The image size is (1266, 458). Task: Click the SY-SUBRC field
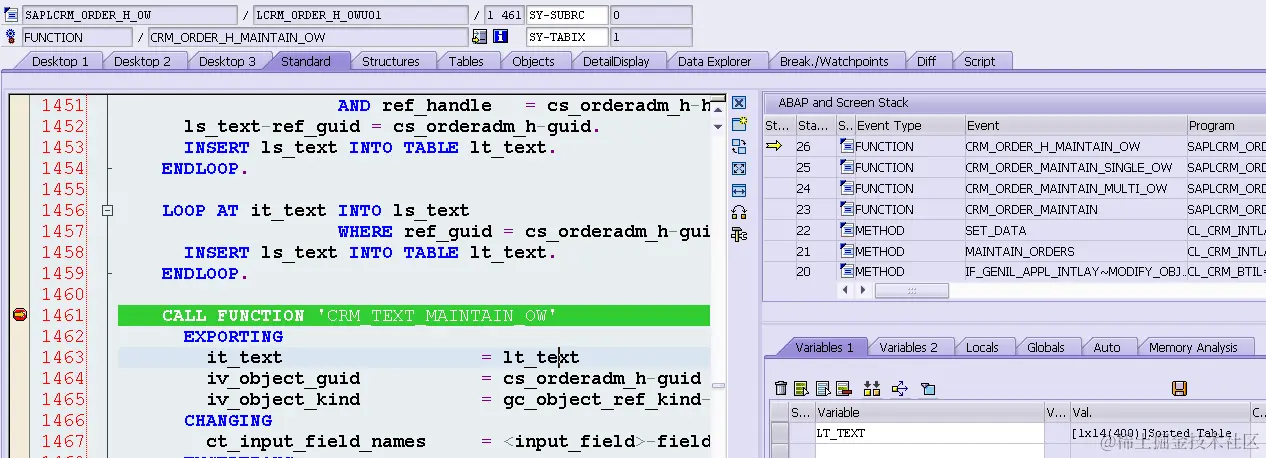tap(567, 15)
